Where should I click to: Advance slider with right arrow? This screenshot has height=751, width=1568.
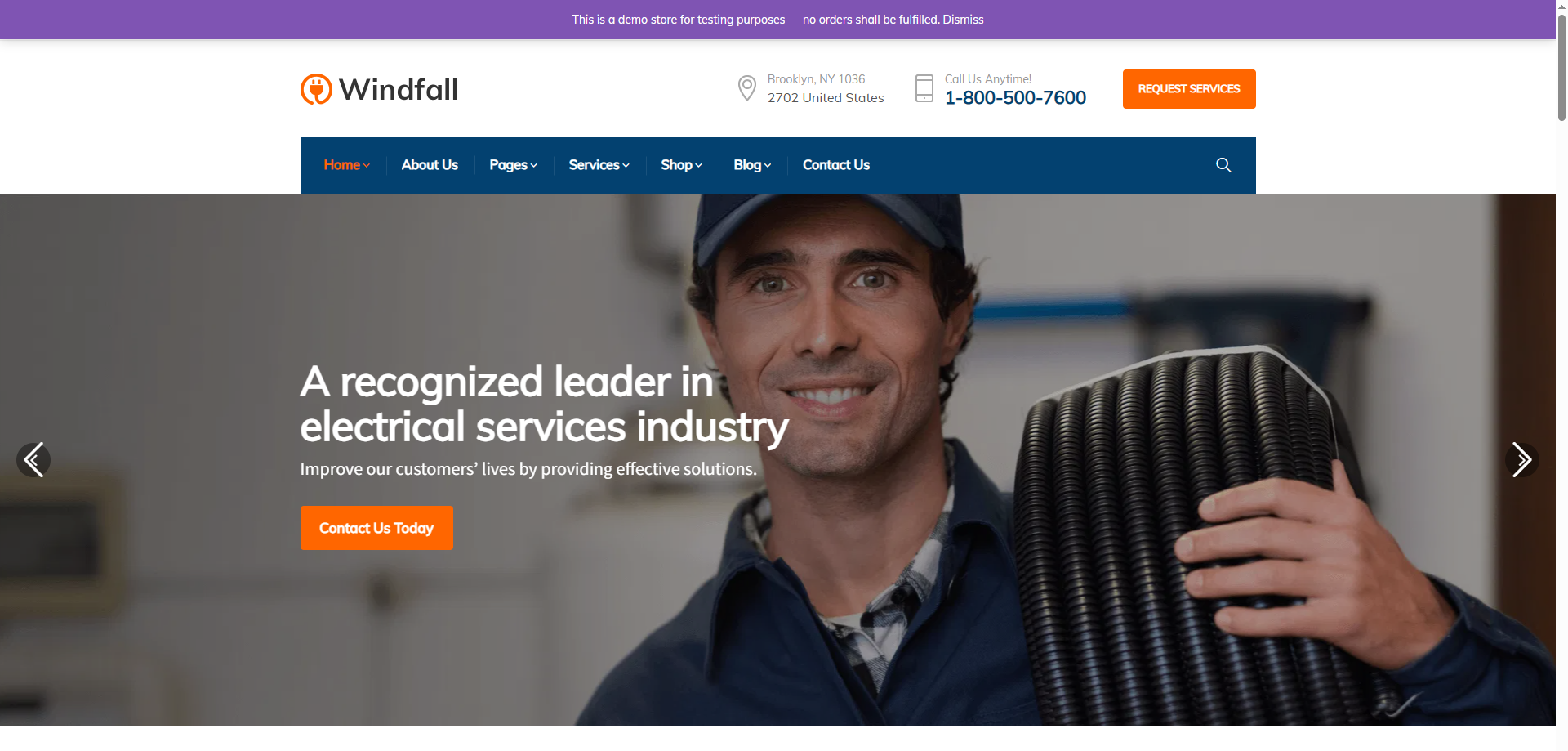coord(1521,460)
